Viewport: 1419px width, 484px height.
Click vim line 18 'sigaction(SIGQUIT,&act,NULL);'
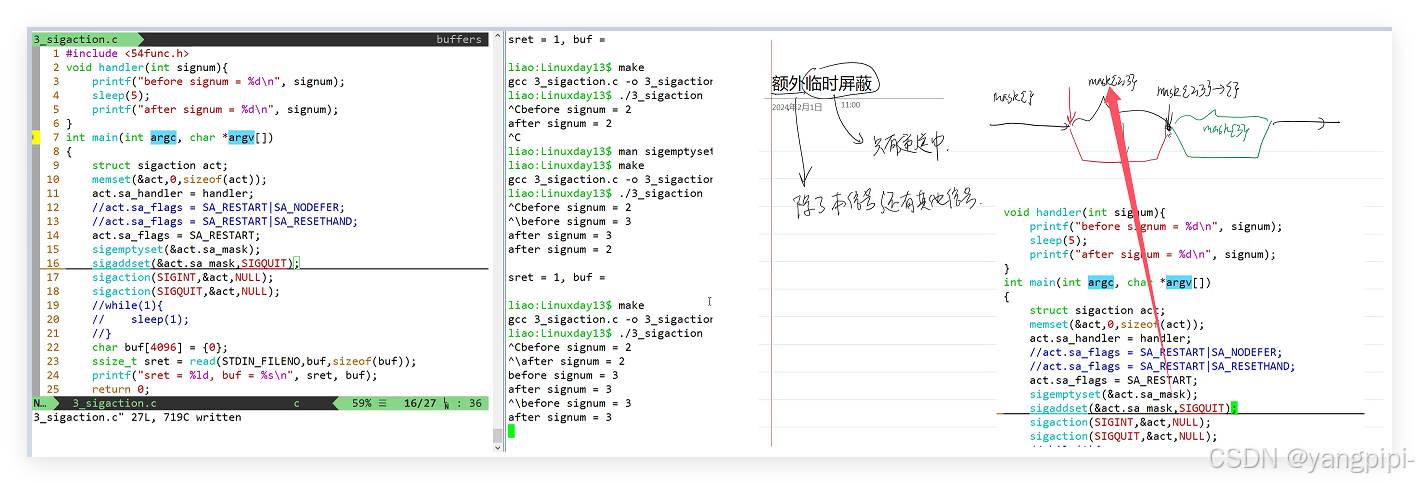tap(186, 292)
